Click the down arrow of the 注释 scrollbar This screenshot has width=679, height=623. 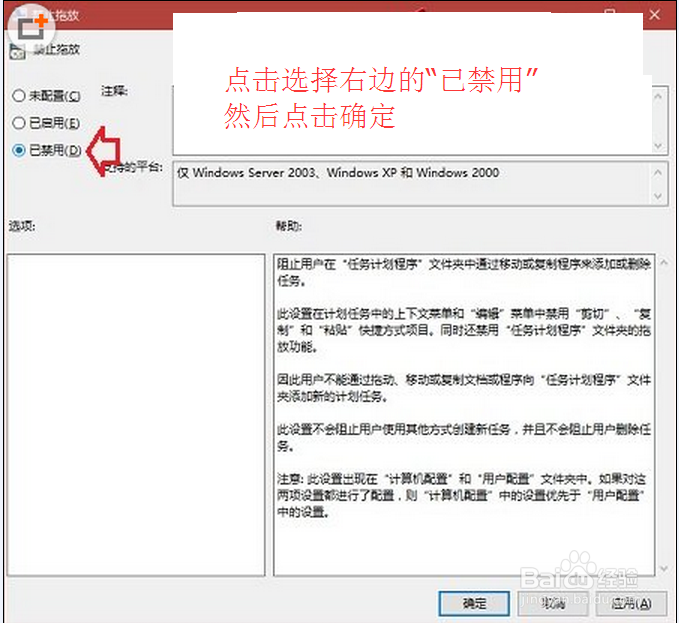pos(658,146)
